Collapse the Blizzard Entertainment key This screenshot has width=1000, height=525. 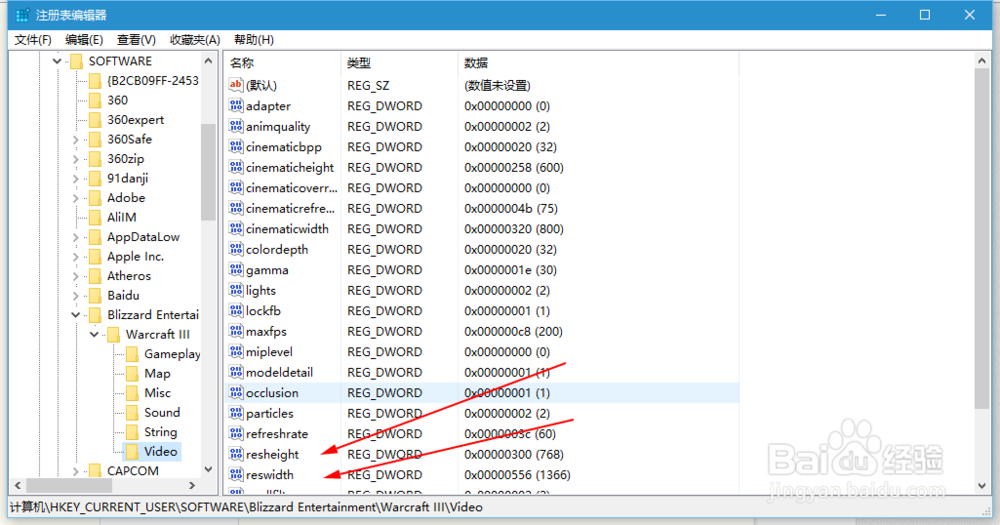[75, 315]
